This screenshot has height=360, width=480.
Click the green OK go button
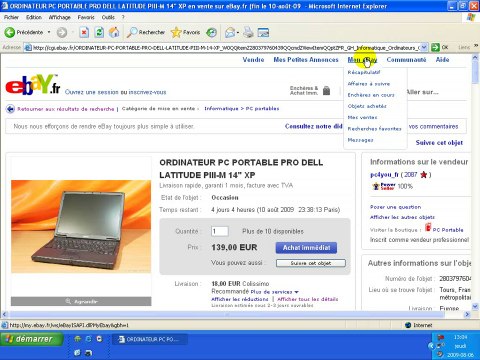click(x=439, y=47)
